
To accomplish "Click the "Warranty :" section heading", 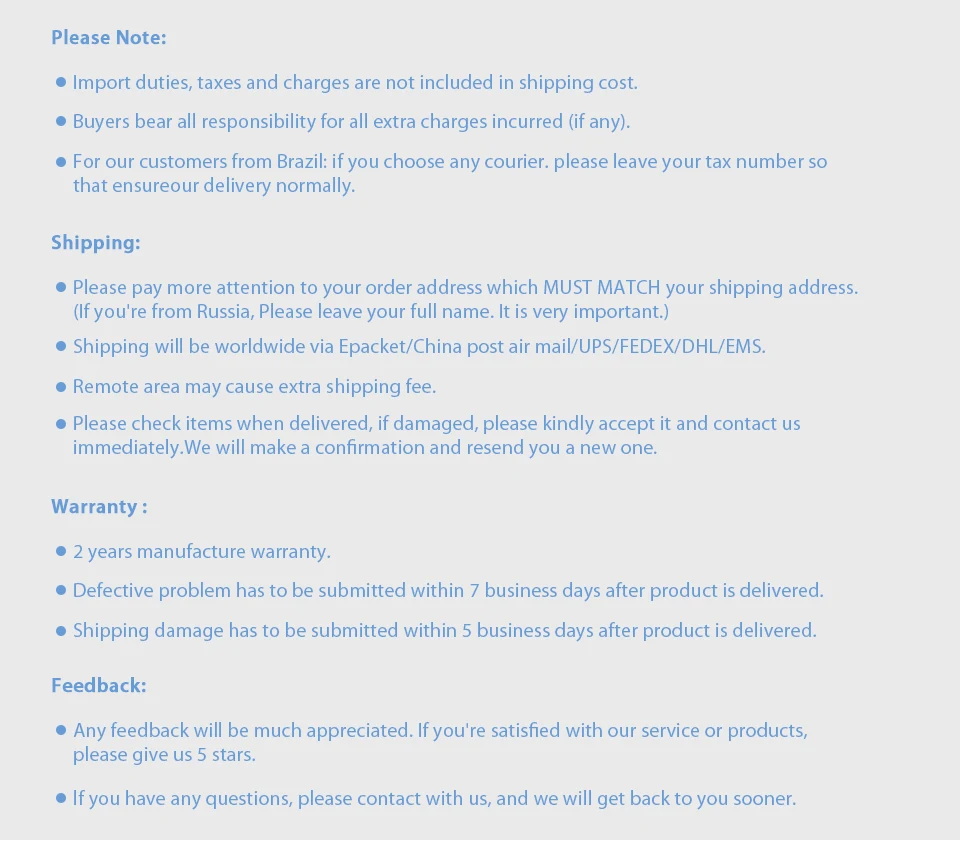I will tap(99, 507).
